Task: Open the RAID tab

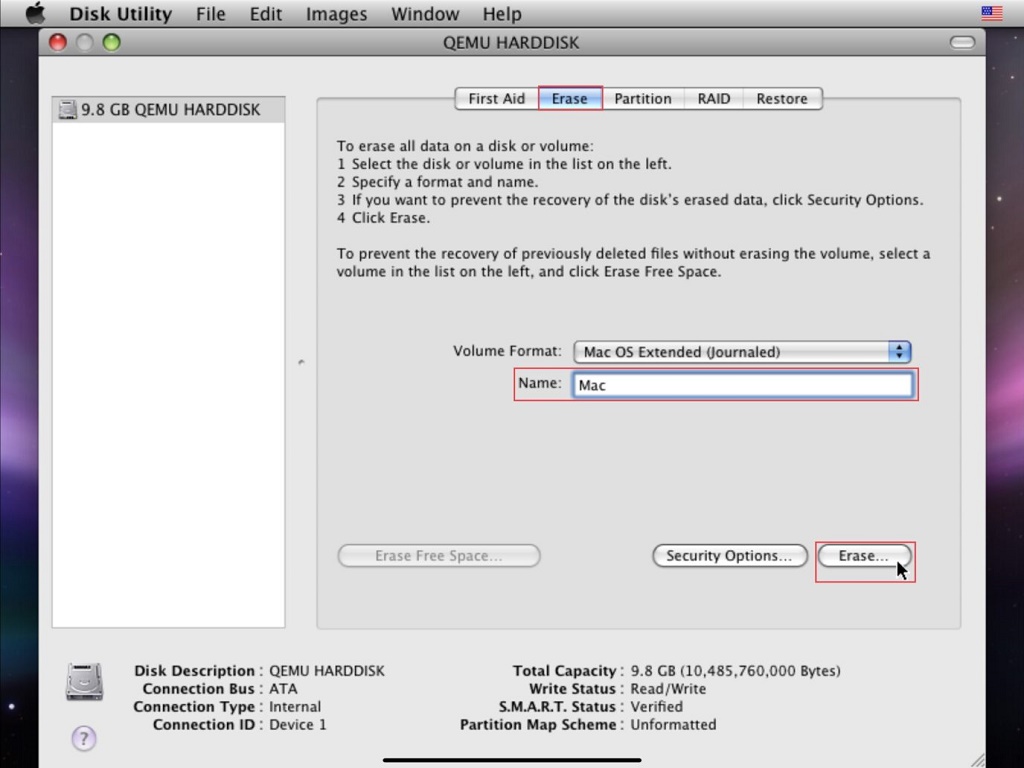Action: tap(714, 99)
